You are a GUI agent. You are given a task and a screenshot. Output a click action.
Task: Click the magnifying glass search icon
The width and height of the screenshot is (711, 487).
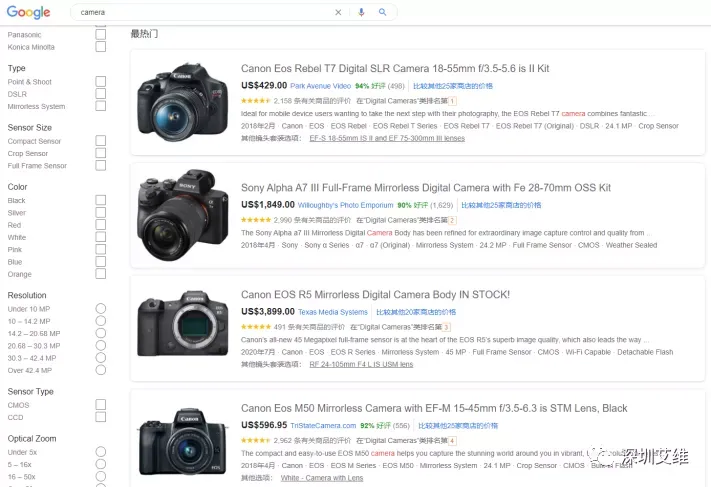pyautogui.click(x=383, y=12)
